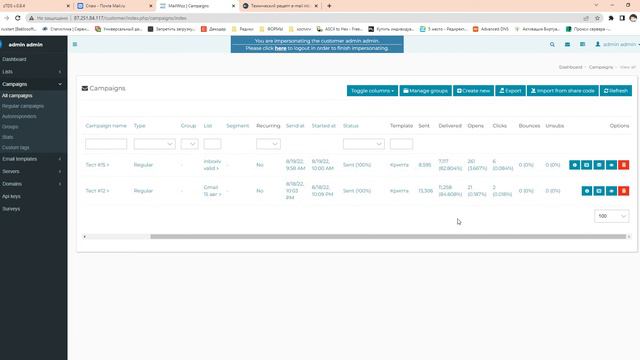Click the Campaign name filter input

[106, 144]
